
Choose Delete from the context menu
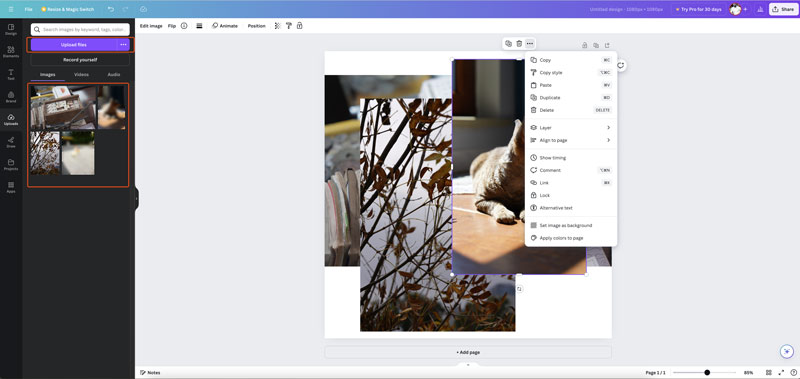tap(571, 110)
